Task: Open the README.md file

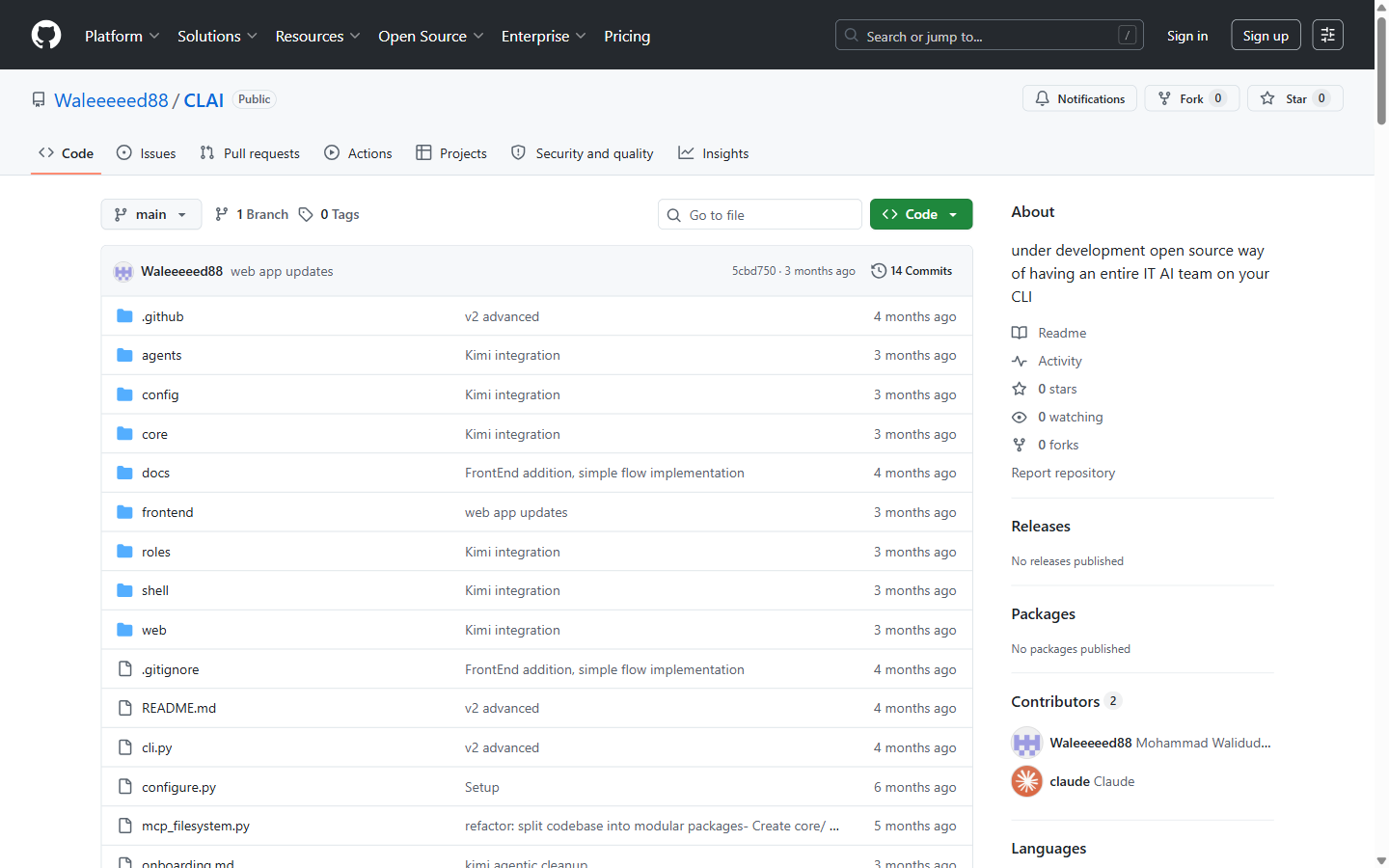Action: (178, 709)
